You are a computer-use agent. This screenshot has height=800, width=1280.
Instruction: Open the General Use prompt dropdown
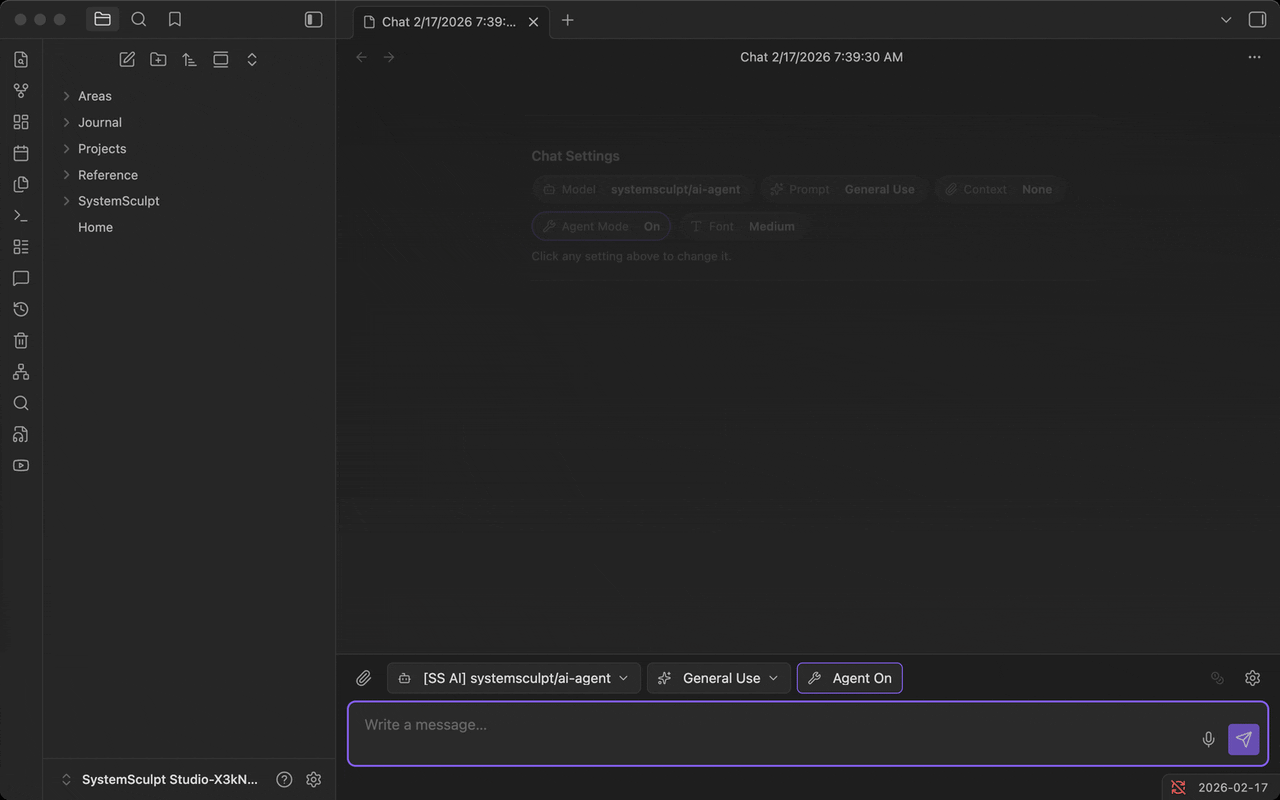click(718, 678)
